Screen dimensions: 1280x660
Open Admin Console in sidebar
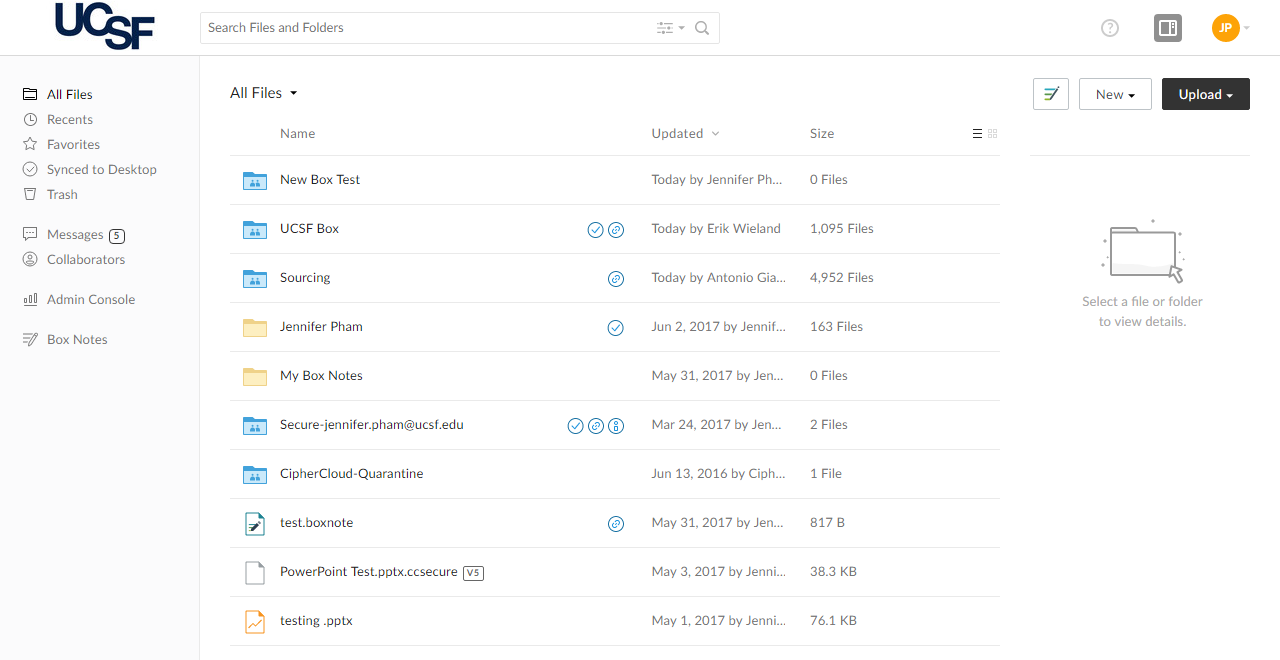pyautogui.click(x=79, y=300)
